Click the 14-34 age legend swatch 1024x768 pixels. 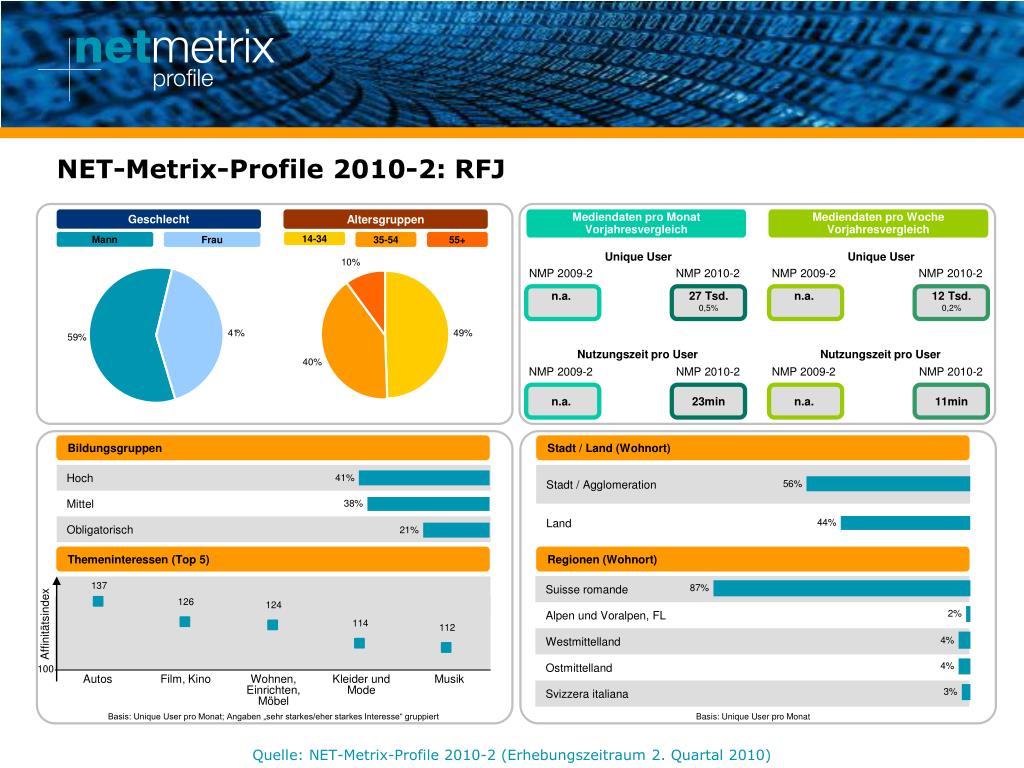click(314, 239)
